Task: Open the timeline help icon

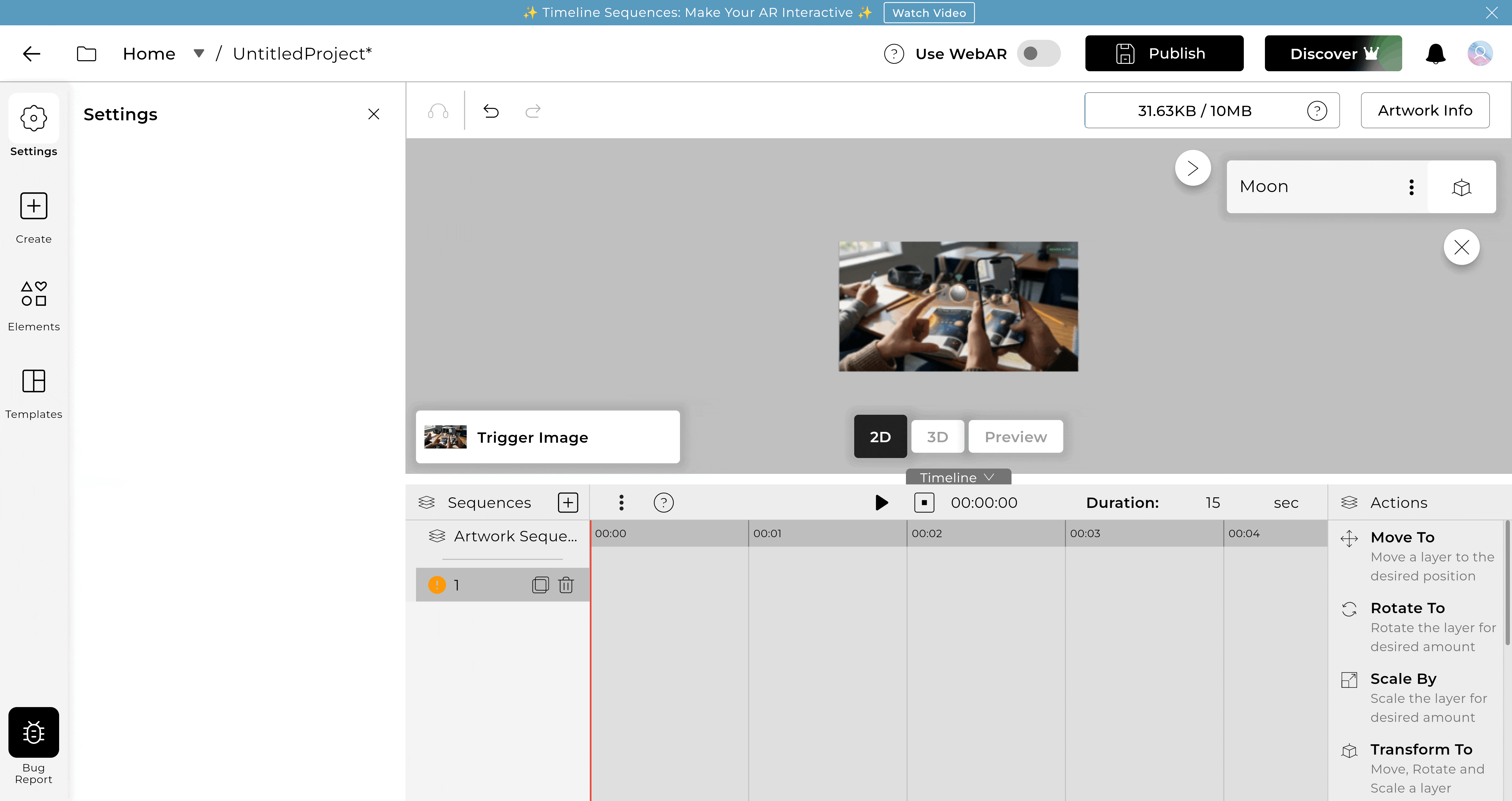Action: pyautogui.click(x=663, y=502)
